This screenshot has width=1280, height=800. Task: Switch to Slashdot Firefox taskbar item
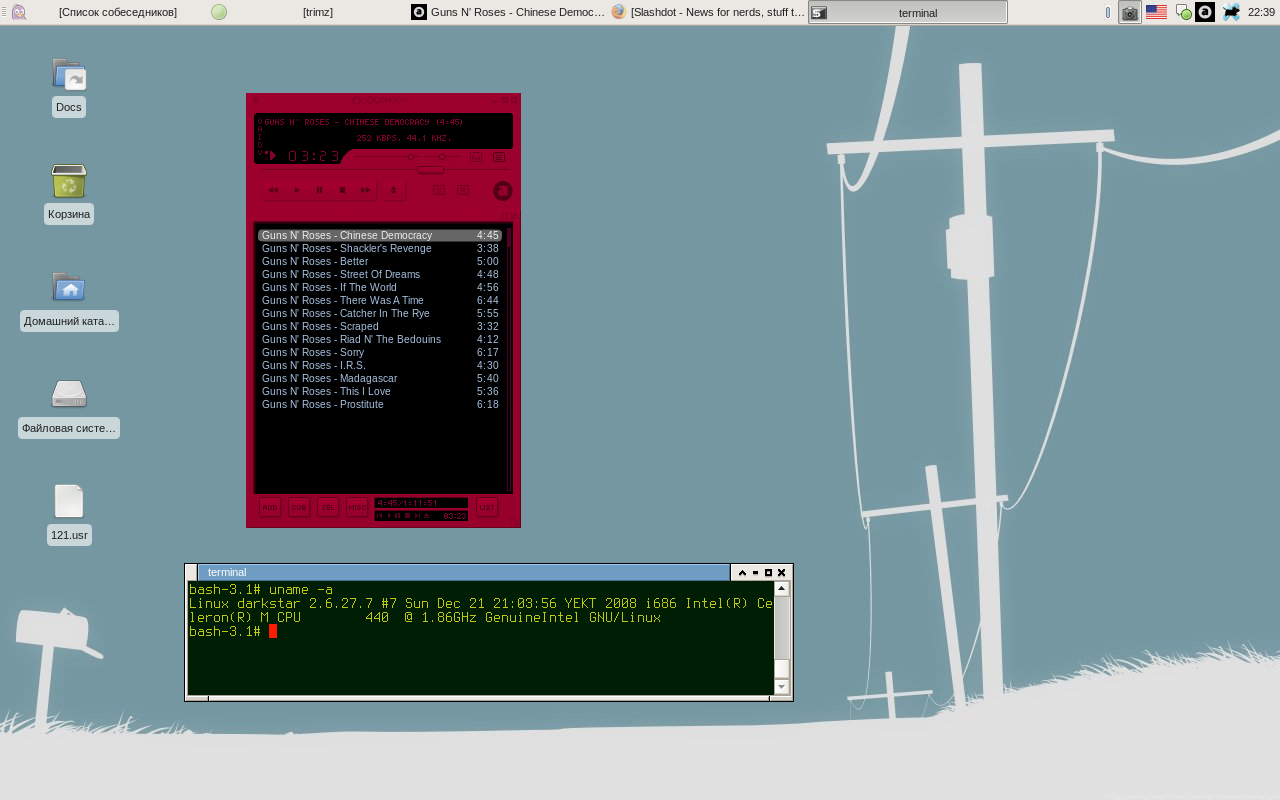[708, 12]
